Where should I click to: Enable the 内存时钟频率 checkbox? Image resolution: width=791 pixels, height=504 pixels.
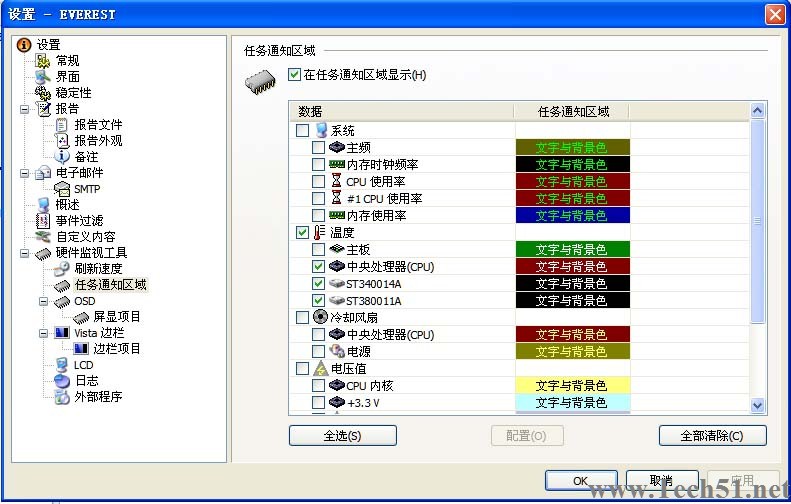coord(318,164)
